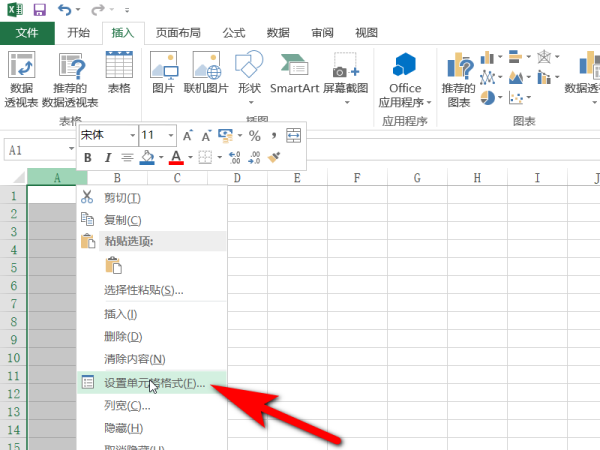The image size is (600, 450).
Task: Customize Quick Access Toolbar dropdown
Action: click(x=127, y=10)
